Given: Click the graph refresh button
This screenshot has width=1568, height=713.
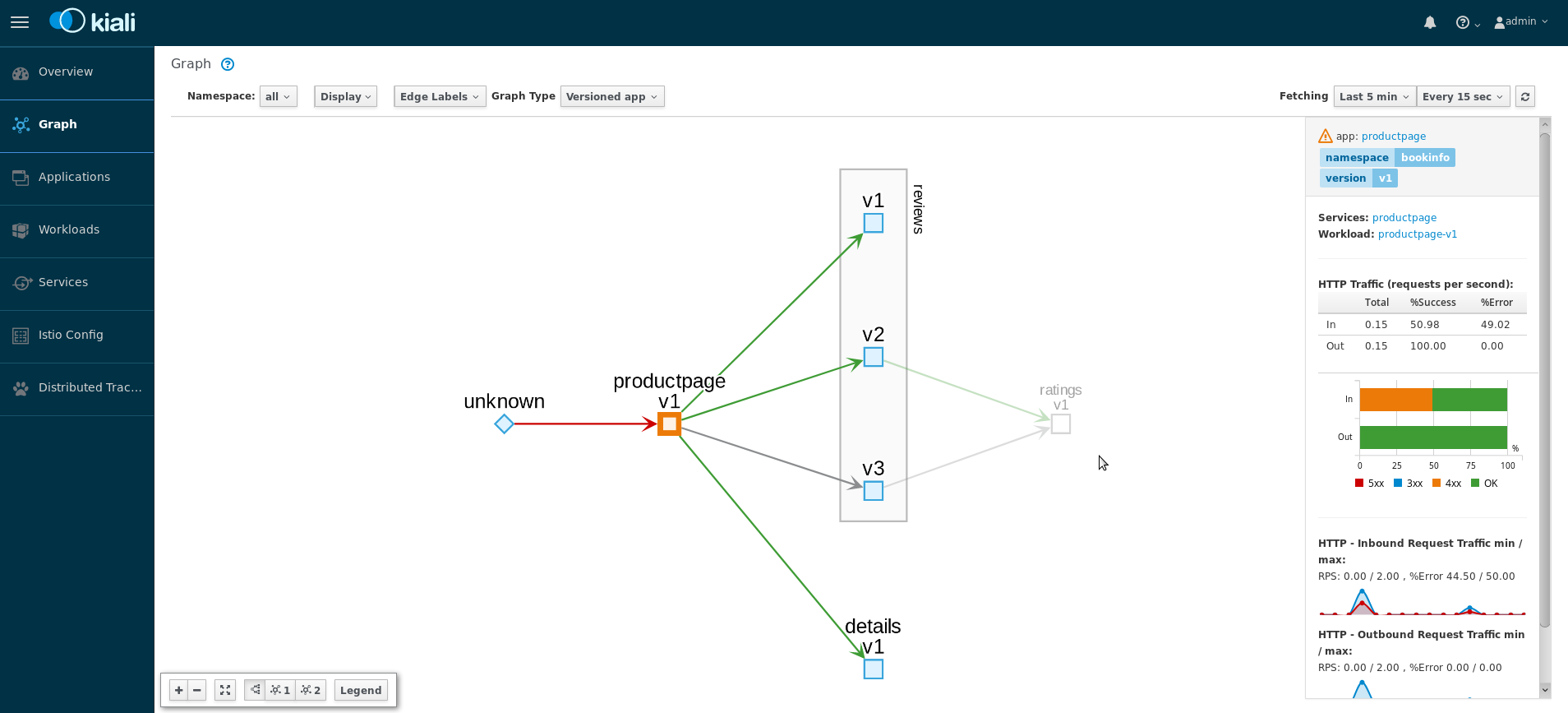Looking at the screenshot, I should [1525, 97].
